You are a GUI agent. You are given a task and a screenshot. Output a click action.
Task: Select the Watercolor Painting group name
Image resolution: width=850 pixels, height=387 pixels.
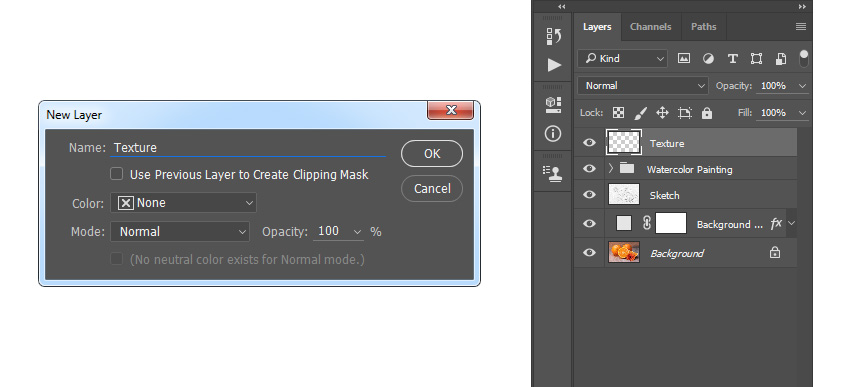pos(690,169)
